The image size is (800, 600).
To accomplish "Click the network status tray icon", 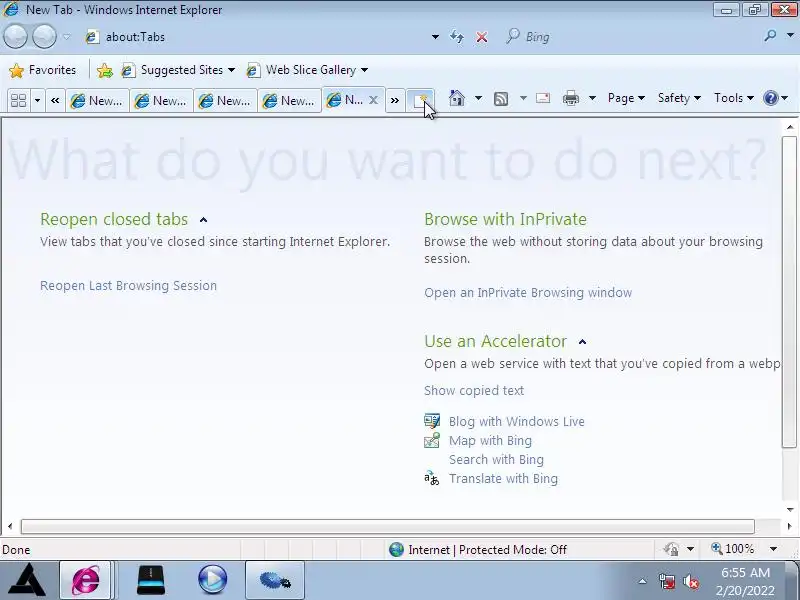I will click(666, 582).
